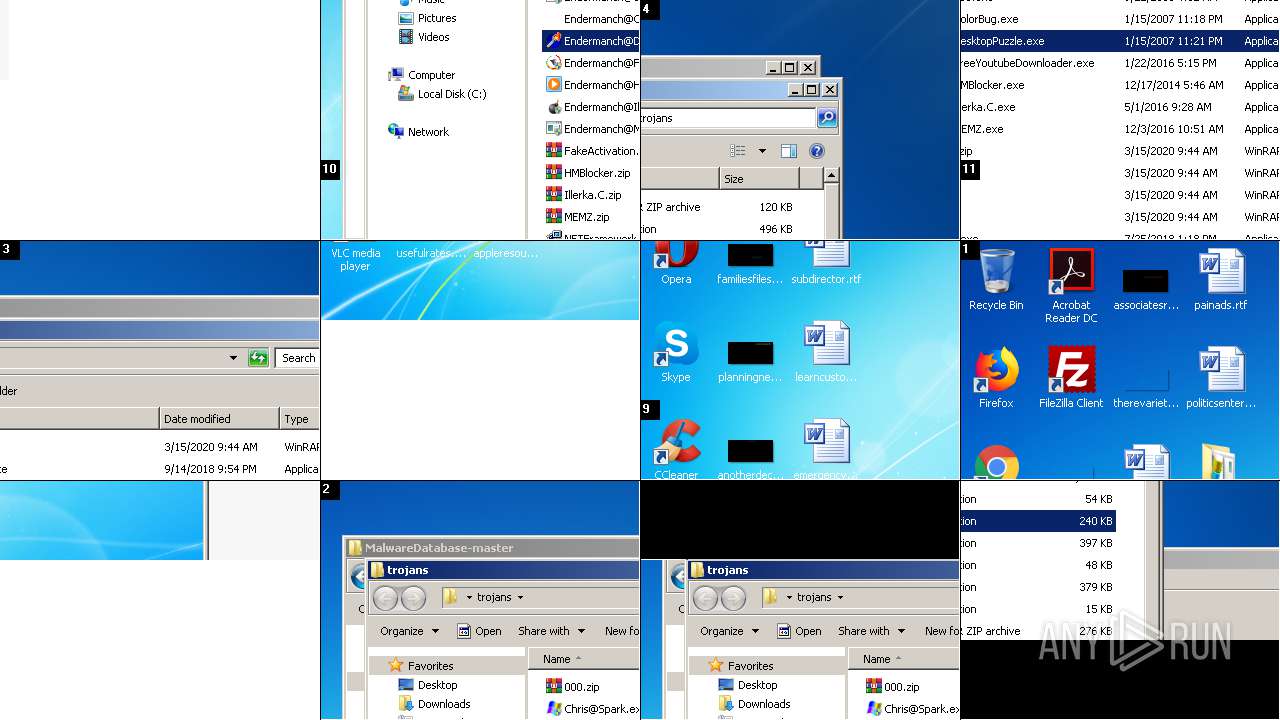Screen dimensions: 1280x720
Task: Select the Endermanch@H file row
Action: click(591, 85)
